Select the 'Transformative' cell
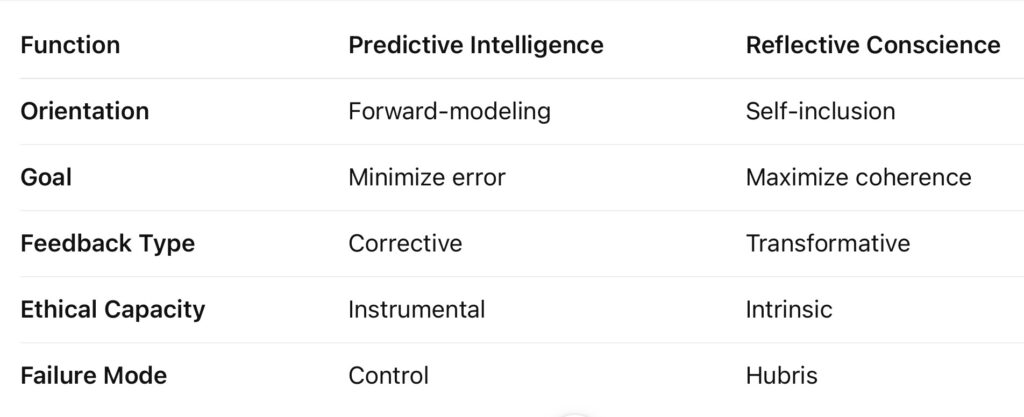This screenshot has height=417, width=1024. pyautogui.click(x=827, y=243)
